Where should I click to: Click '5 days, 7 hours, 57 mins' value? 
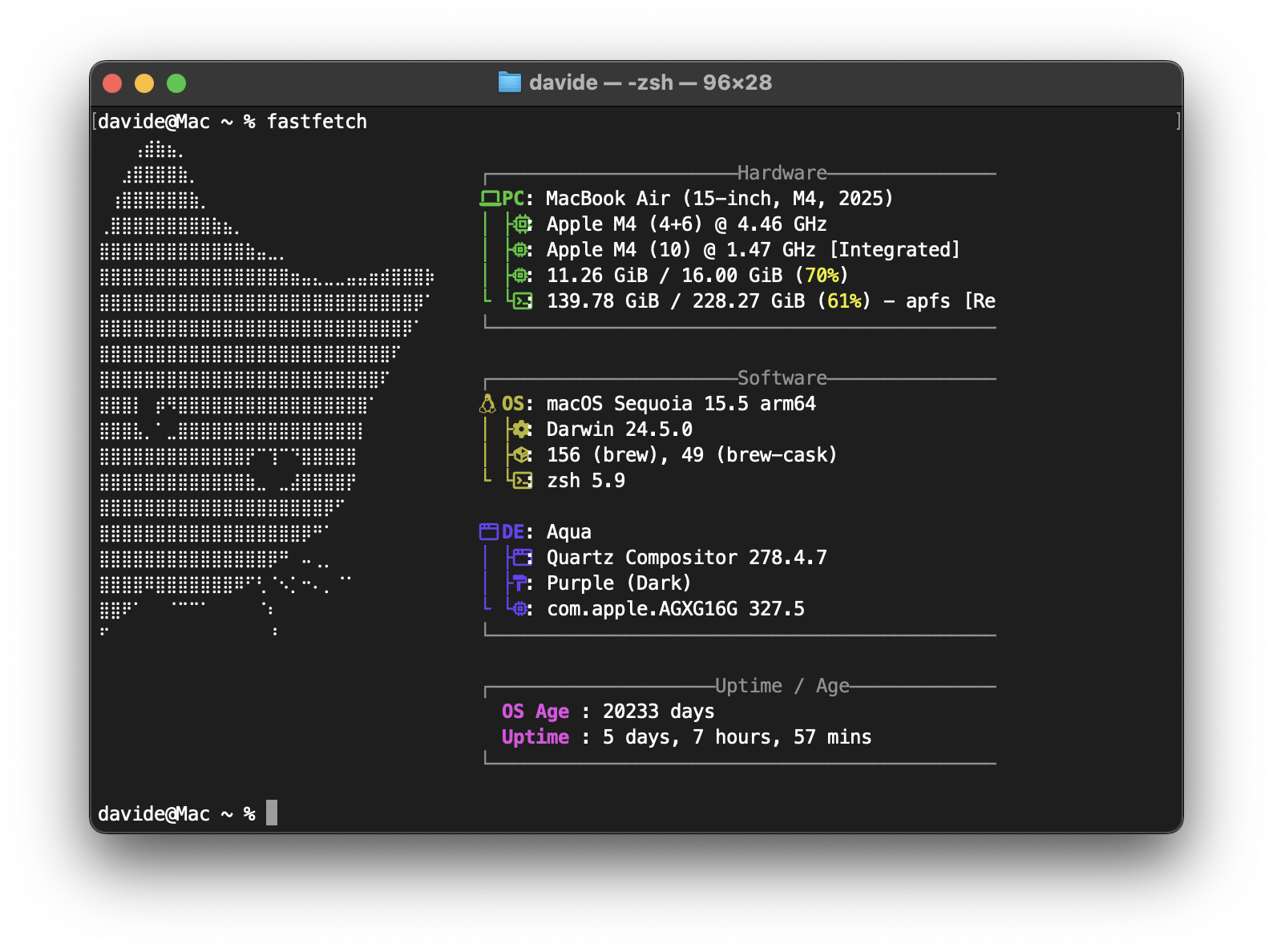point(738,737)
